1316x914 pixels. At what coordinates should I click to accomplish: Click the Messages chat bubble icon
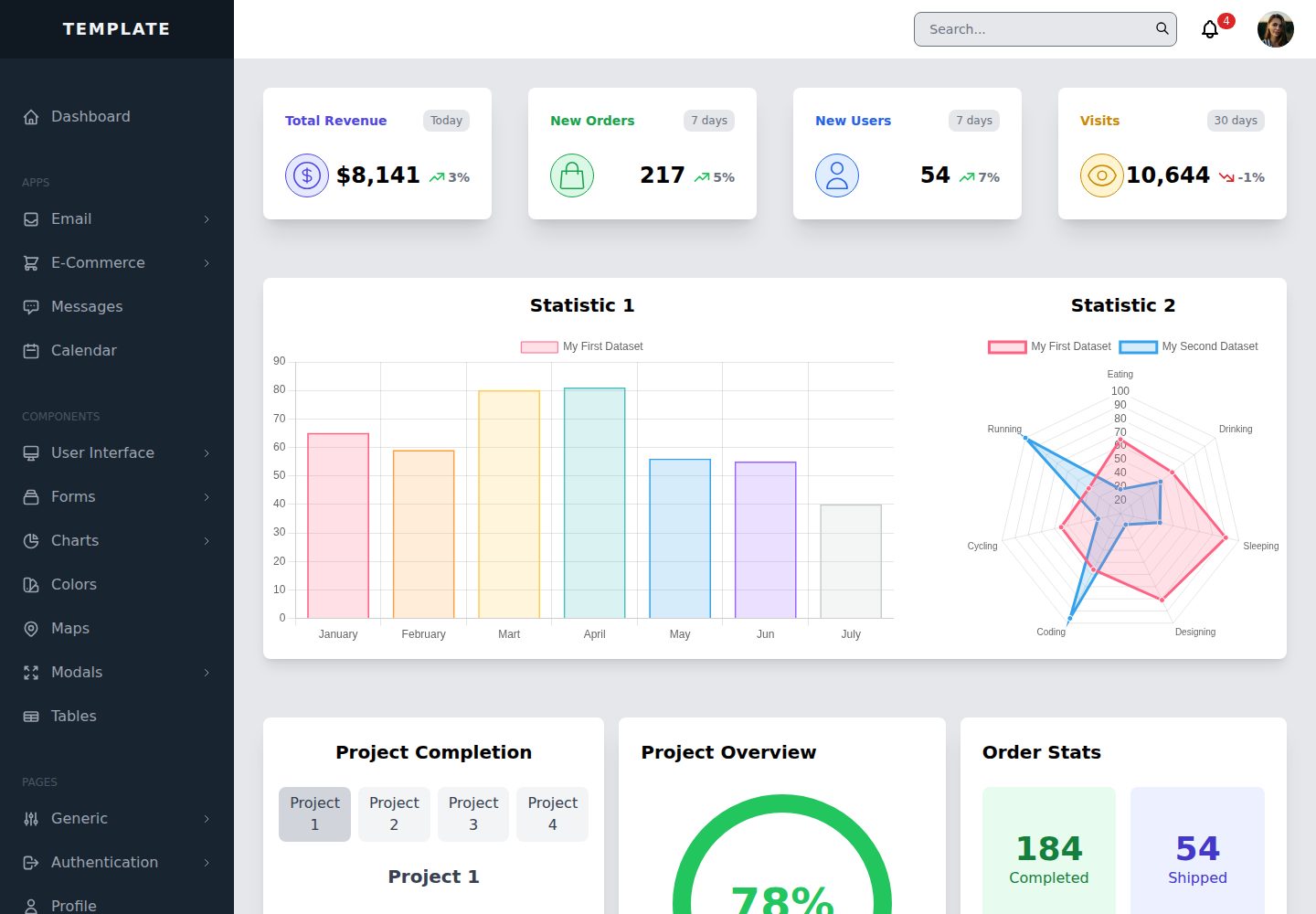[x=31, y=307]
